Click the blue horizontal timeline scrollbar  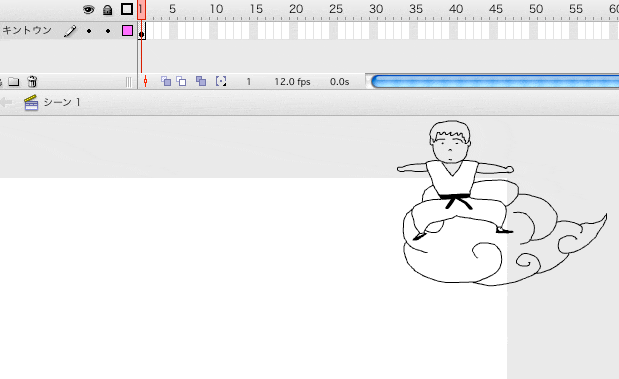[x=495, y=81]
